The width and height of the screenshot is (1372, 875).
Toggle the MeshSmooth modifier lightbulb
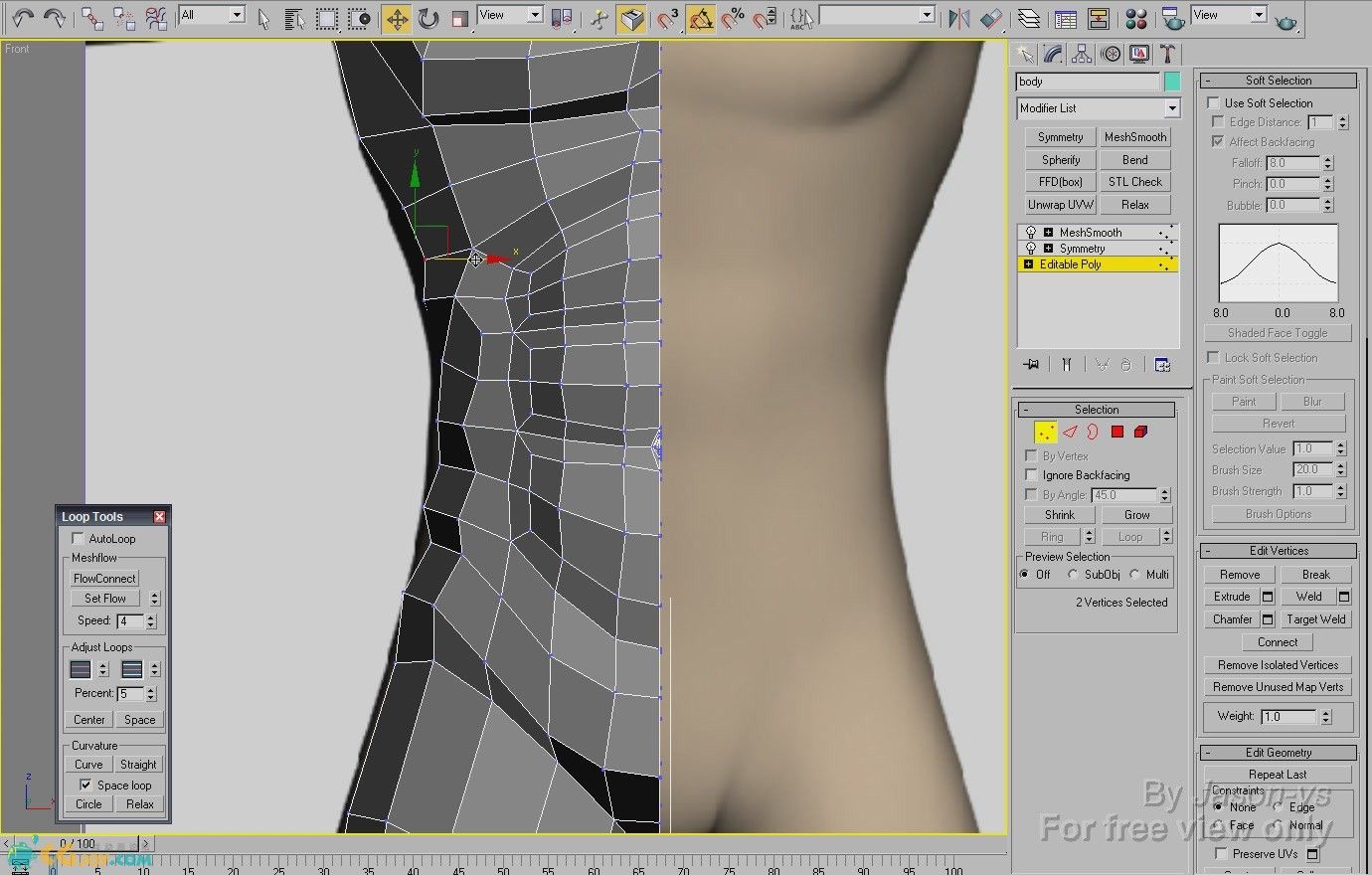click(1031, 232)
